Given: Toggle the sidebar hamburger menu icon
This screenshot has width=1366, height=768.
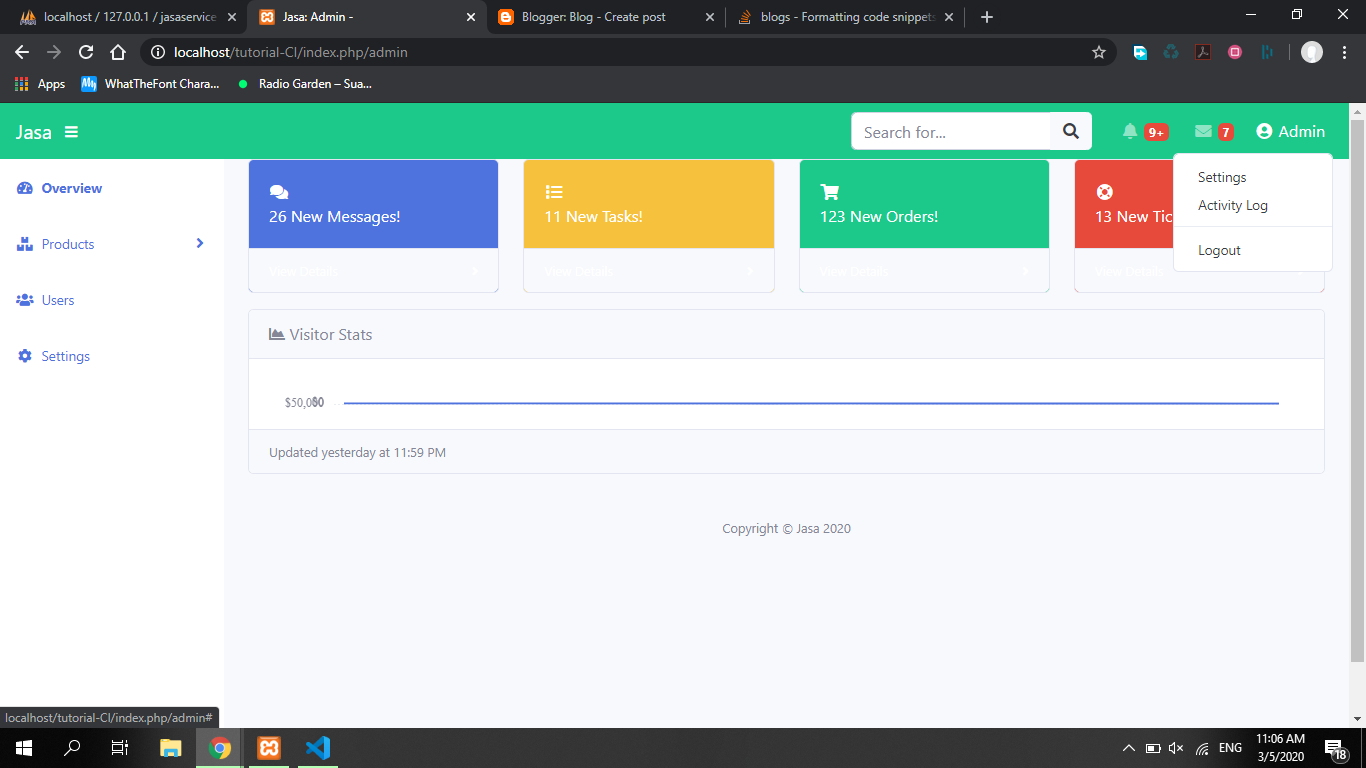Looking at the screenshot, I should [x=72, y=132].
